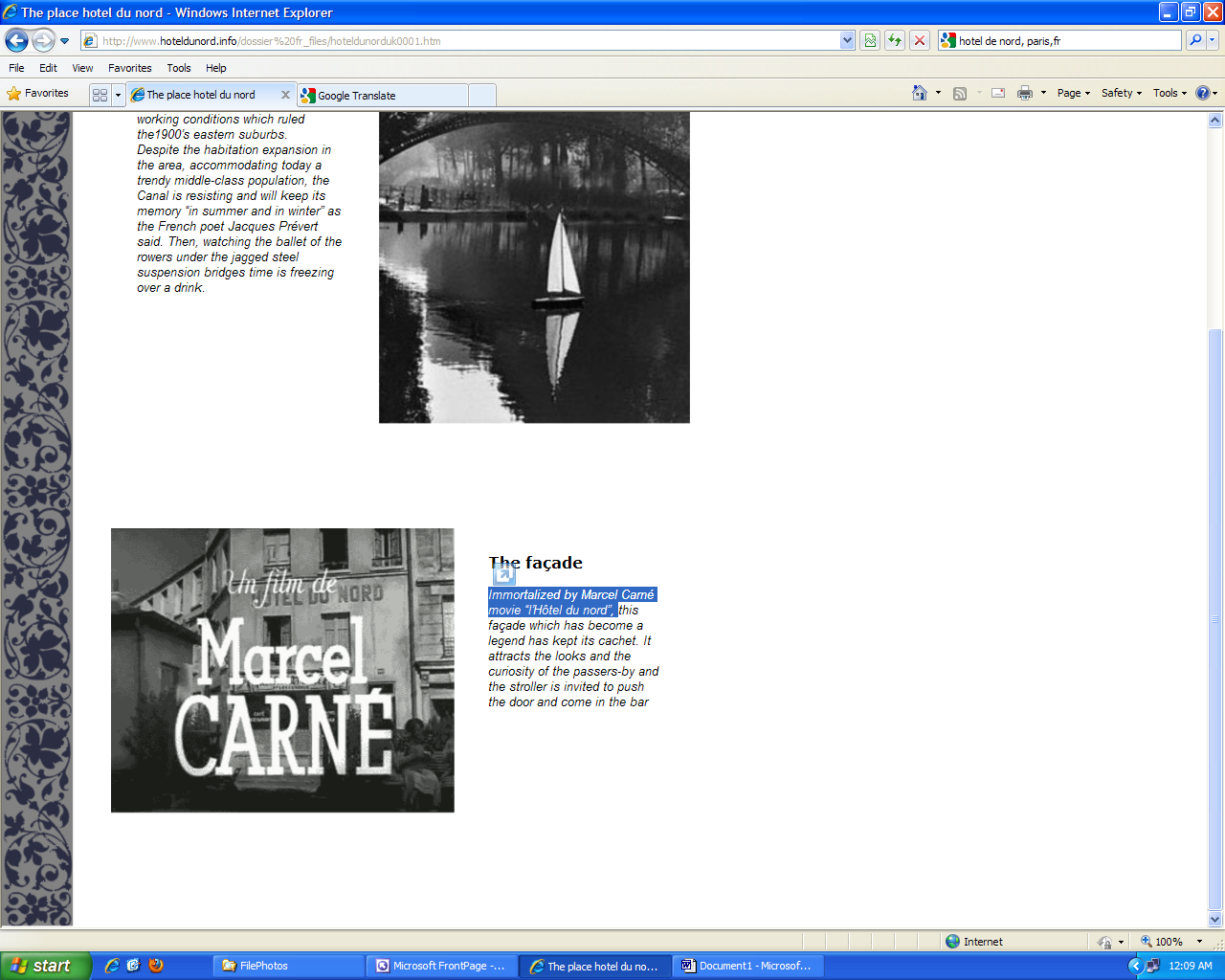
Task: Open the Safety command bar menu
Action: click(x=1121, y=93)
